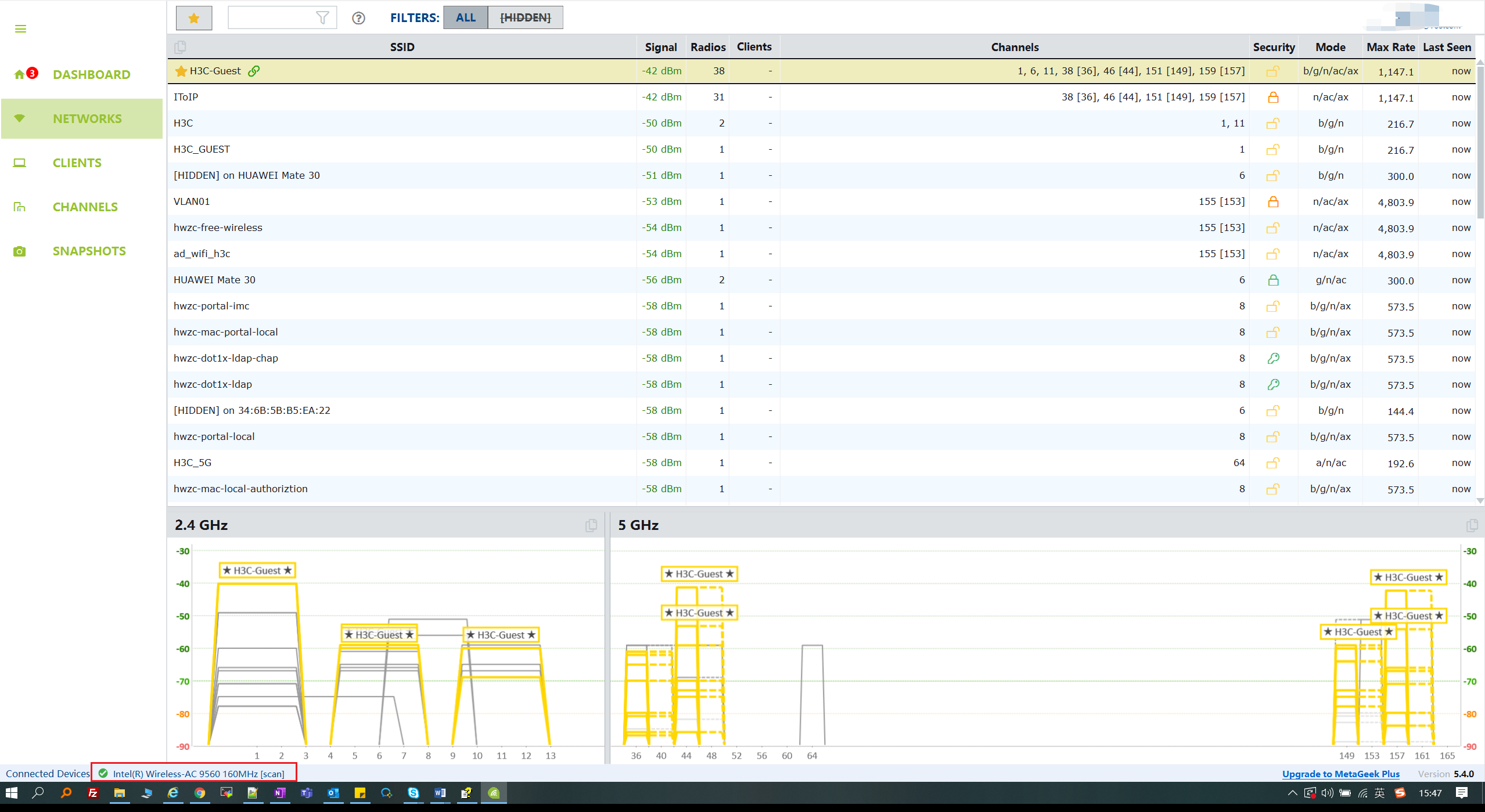Click H3C-Guest label on channel 1 graph
Image resolution: width=1485 pixels, height=812 pixels.
(257, 571)
